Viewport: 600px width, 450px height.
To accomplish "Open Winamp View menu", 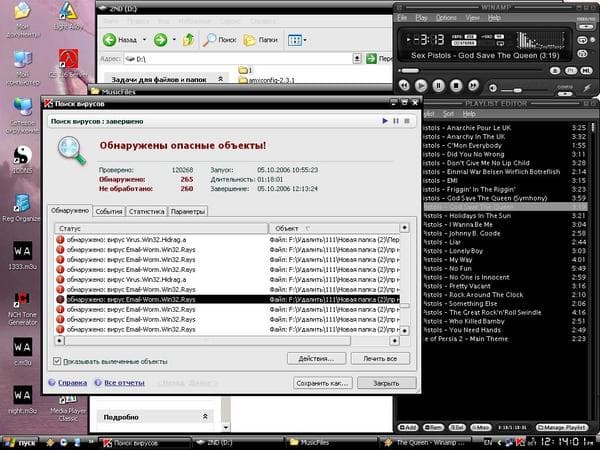I will coord(472,18).
